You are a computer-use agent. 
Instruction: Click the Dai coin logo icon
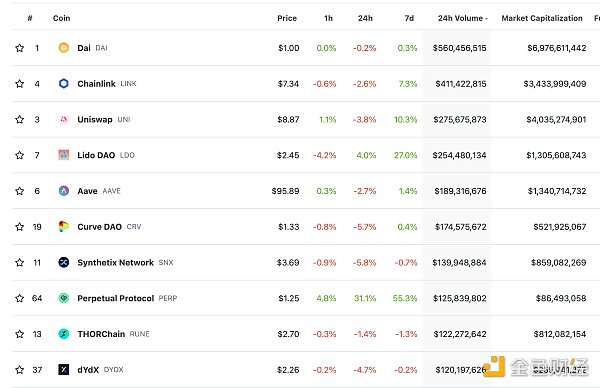(x=64, y=48)
